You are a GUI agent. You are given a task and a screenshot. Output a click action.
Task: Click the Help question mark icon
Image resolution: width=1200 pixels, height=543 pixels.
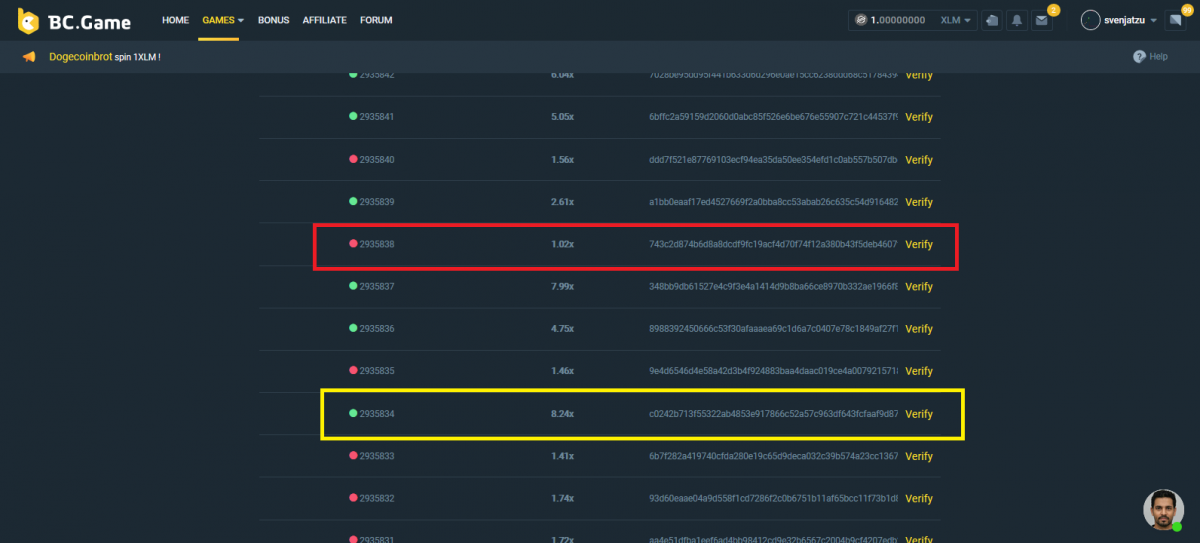pos(1139,57)
